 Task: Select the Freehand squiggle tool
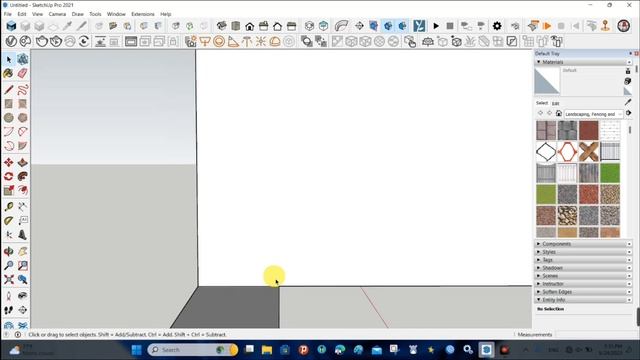22,89
